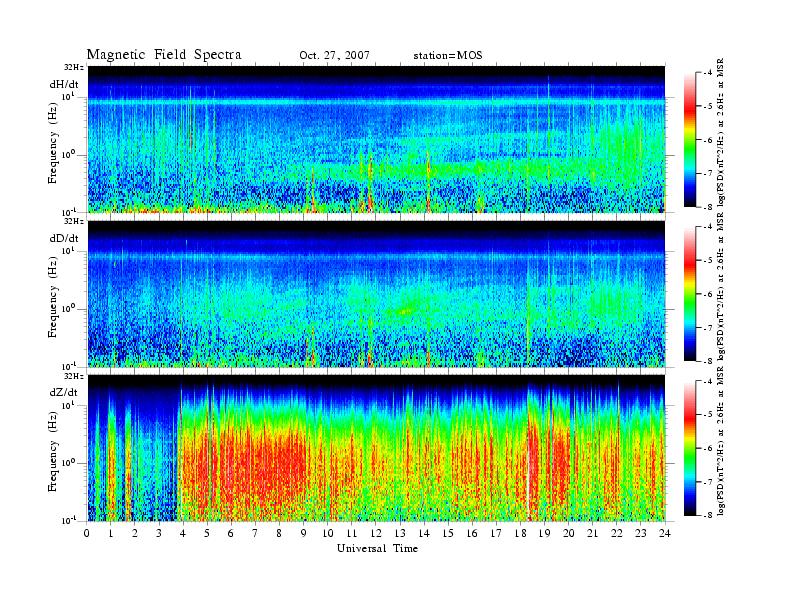This screenshot has width=792, height=612.
Task: Click the '32Hz' label above dH/dt panel
Action: click(74, 67)
